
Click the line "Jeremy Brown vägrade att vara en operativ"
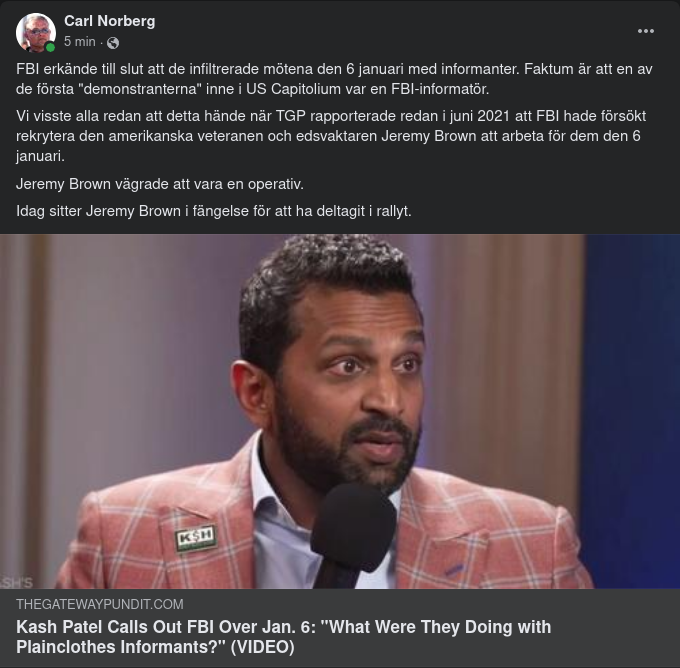pos(160,185)
